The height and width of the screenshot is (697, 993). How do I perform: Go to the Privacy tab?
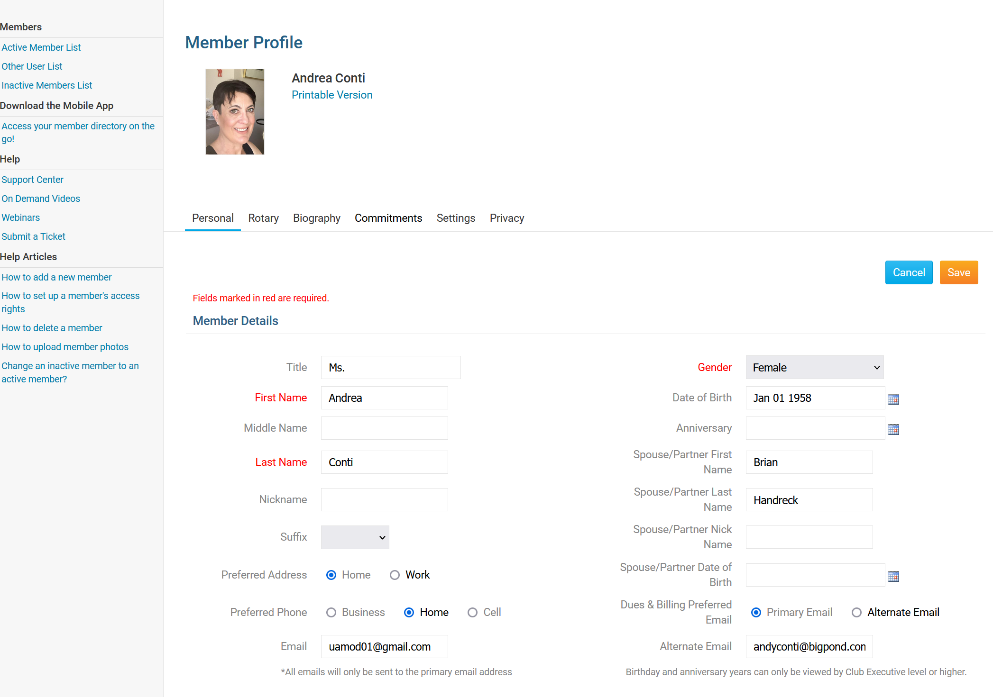coord(507,218)
